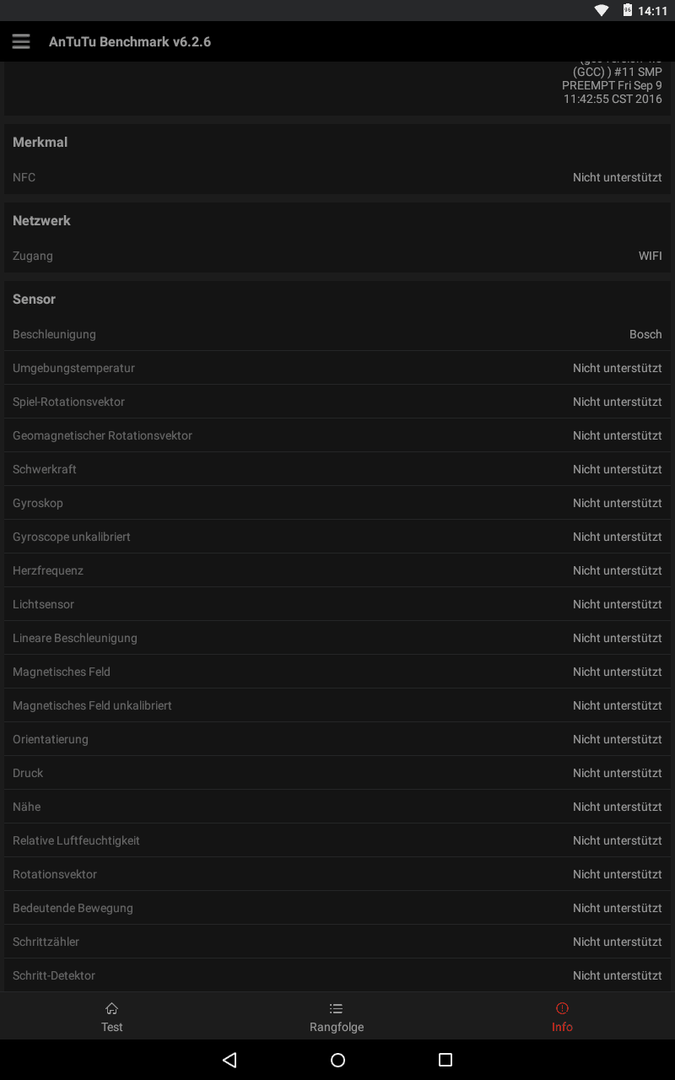675x1080 pixels.
Task: Tap the Android home circle button
Action: (338, 1059)
